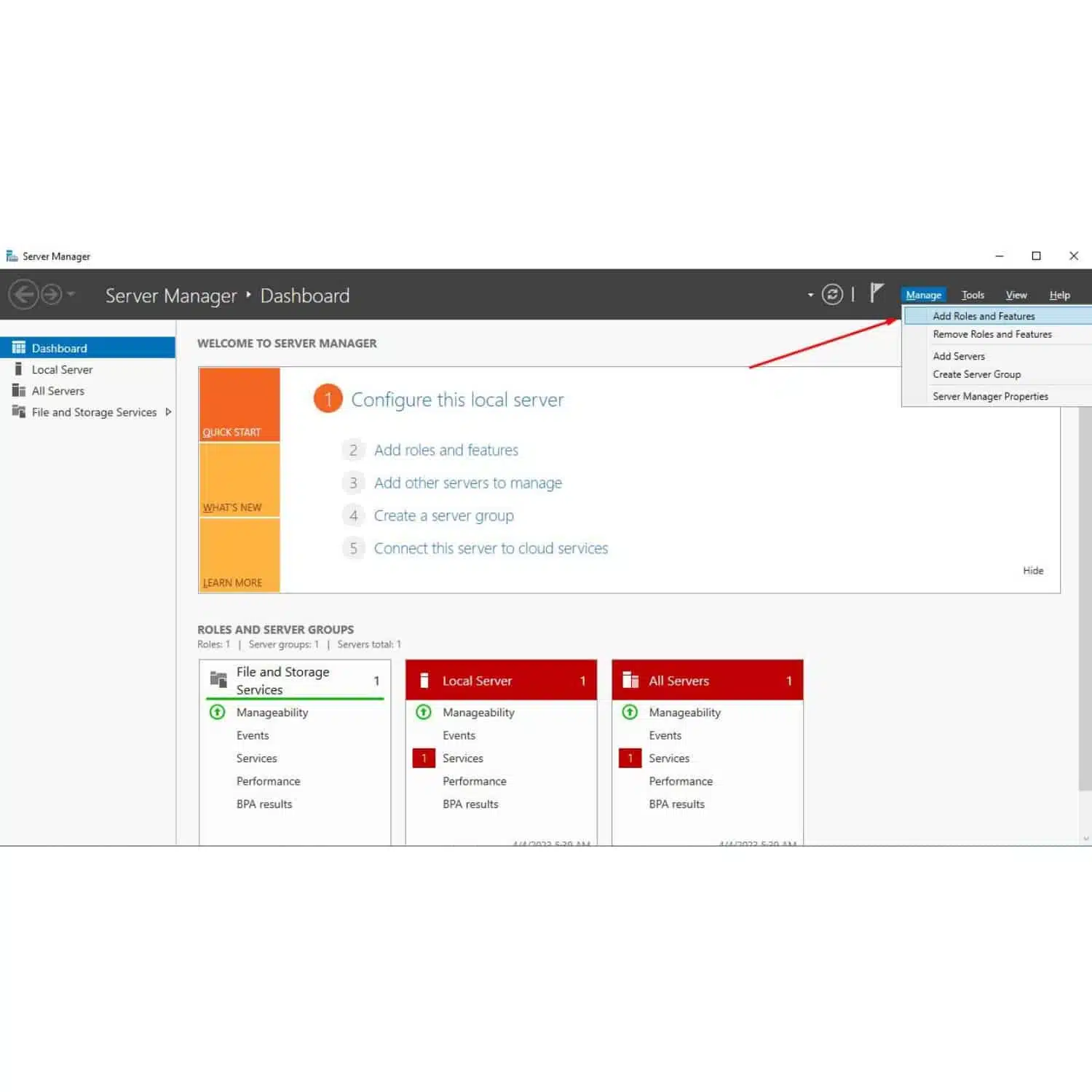Viewport: 1092px width, 1092px height.
Task: Expand File and Storage Services arrow
Action: click(168, 412)
